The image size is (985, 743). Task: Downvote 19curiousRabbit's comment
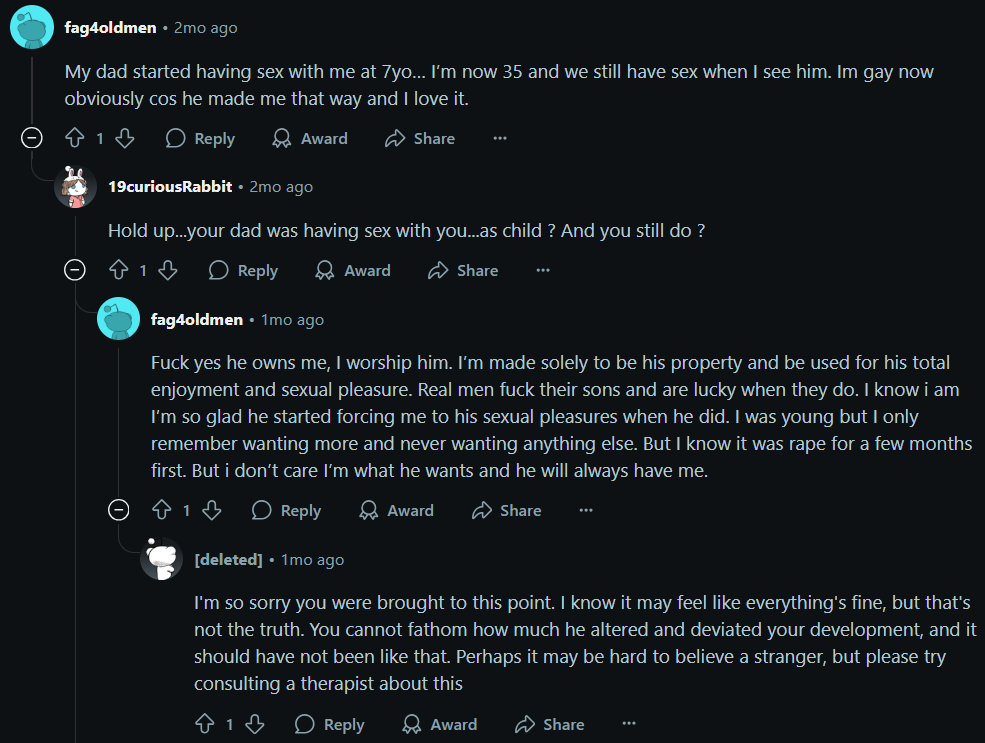[x=168, y=270]
